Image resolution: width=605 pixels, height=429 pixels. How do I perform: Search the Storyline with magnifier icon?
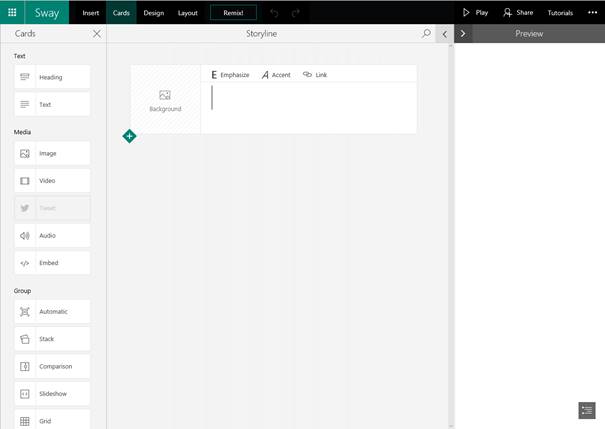[x=427, y=33]
